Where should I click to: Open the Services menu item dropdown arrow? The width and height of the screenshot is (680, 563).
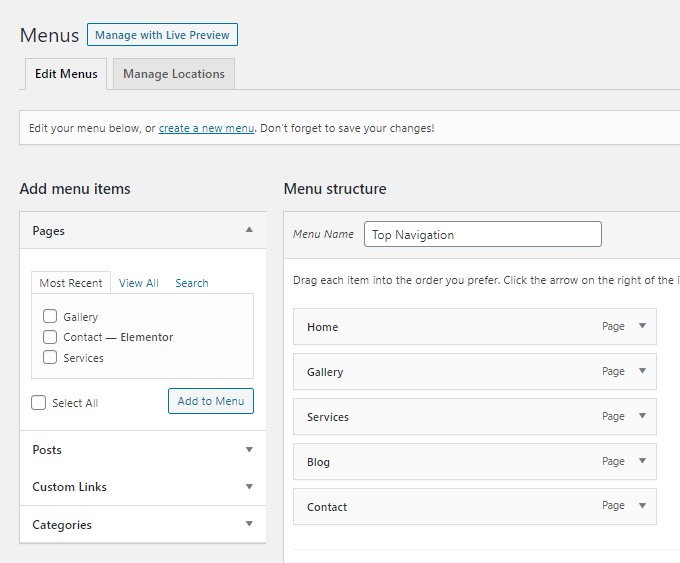[642, 416]
